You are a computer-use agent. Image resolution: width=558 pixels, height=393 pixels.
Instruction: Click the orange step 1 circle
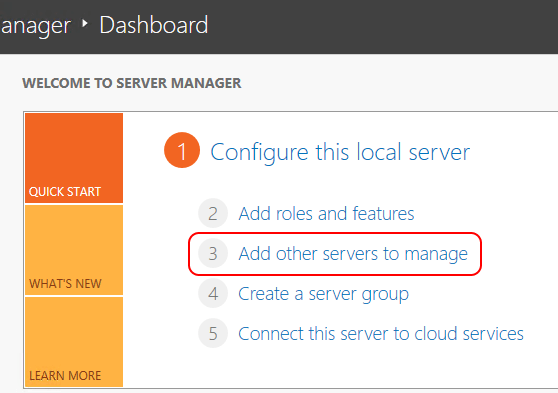click(x=182, y=150)
